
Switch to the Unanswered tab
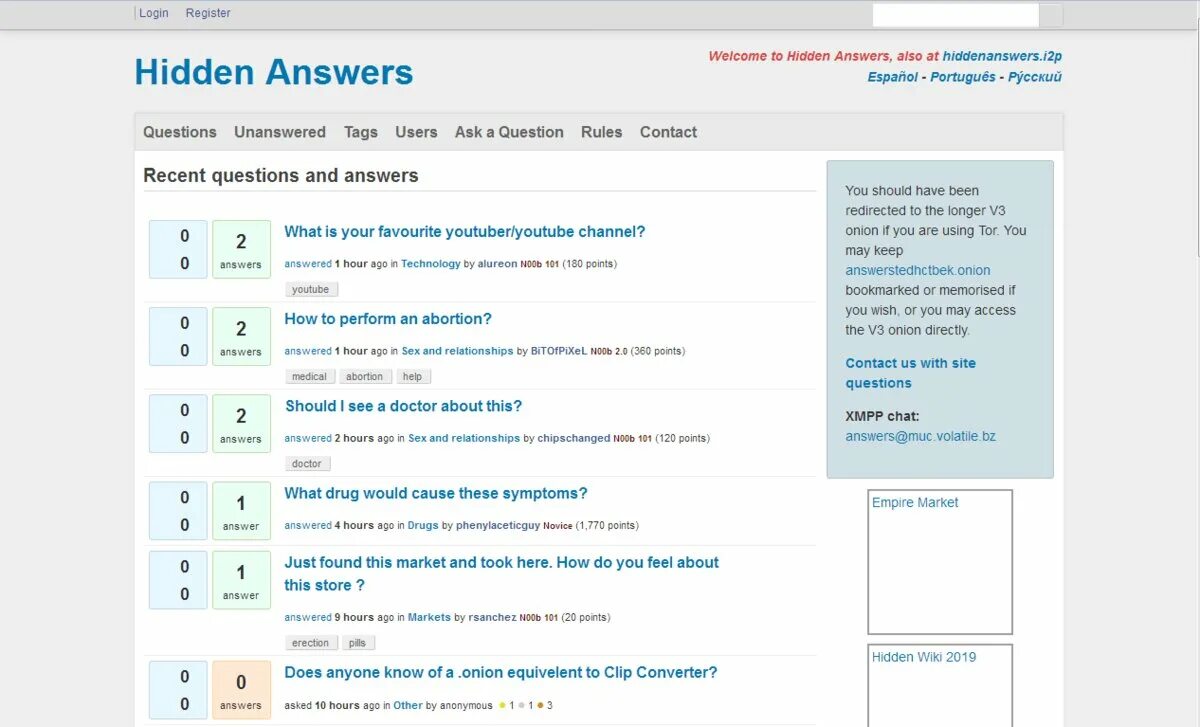click(x=280, y=132)
